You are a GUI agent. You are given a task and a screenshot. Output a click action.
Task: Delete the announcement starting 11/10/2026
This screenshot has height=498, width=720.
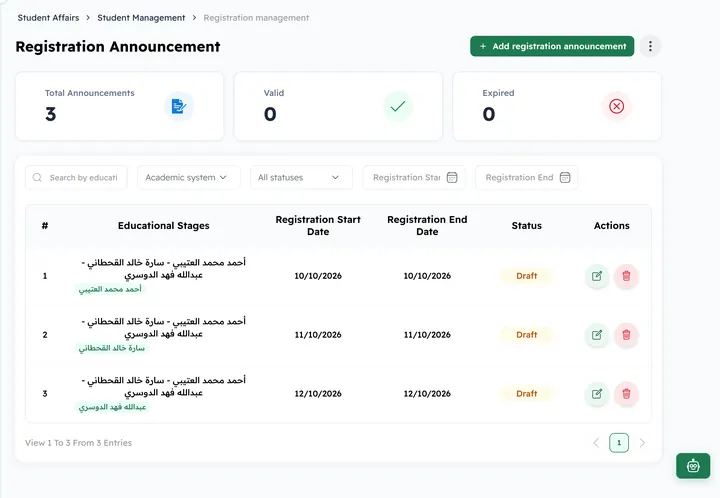tap(626, 335)
